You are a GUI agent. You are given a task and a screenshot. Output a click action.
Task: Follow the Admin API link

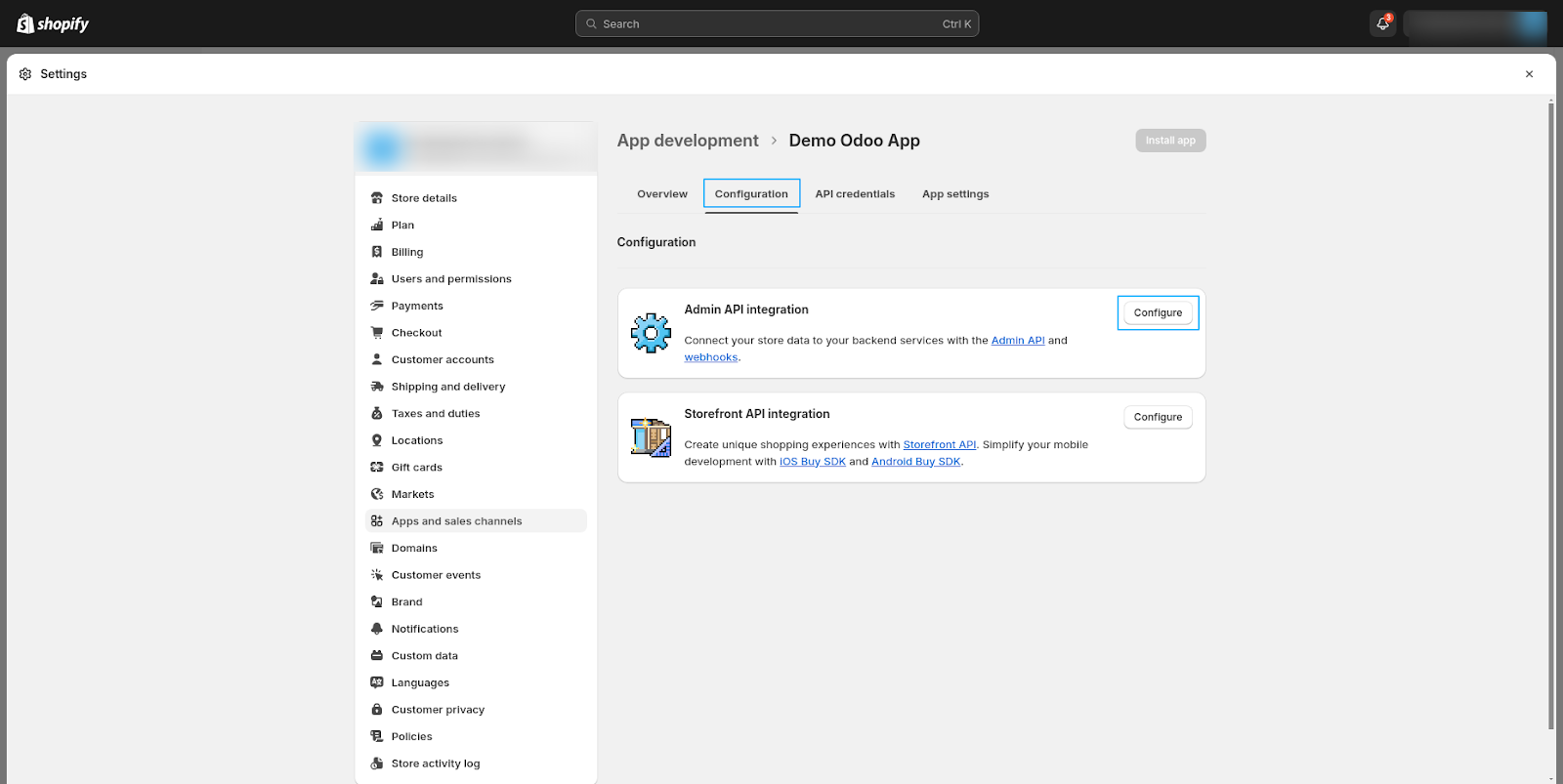[1018, 341]
